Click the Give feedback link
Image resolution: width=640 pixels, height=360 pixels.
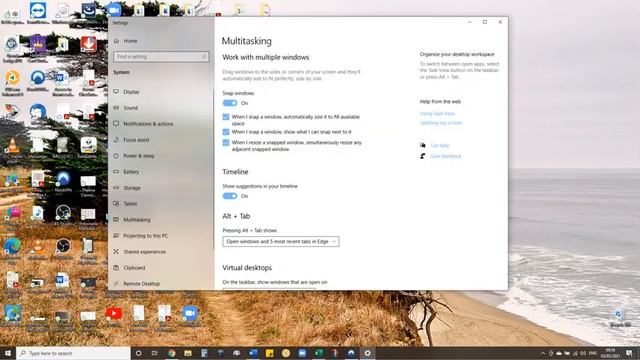(x=446, y=156)
